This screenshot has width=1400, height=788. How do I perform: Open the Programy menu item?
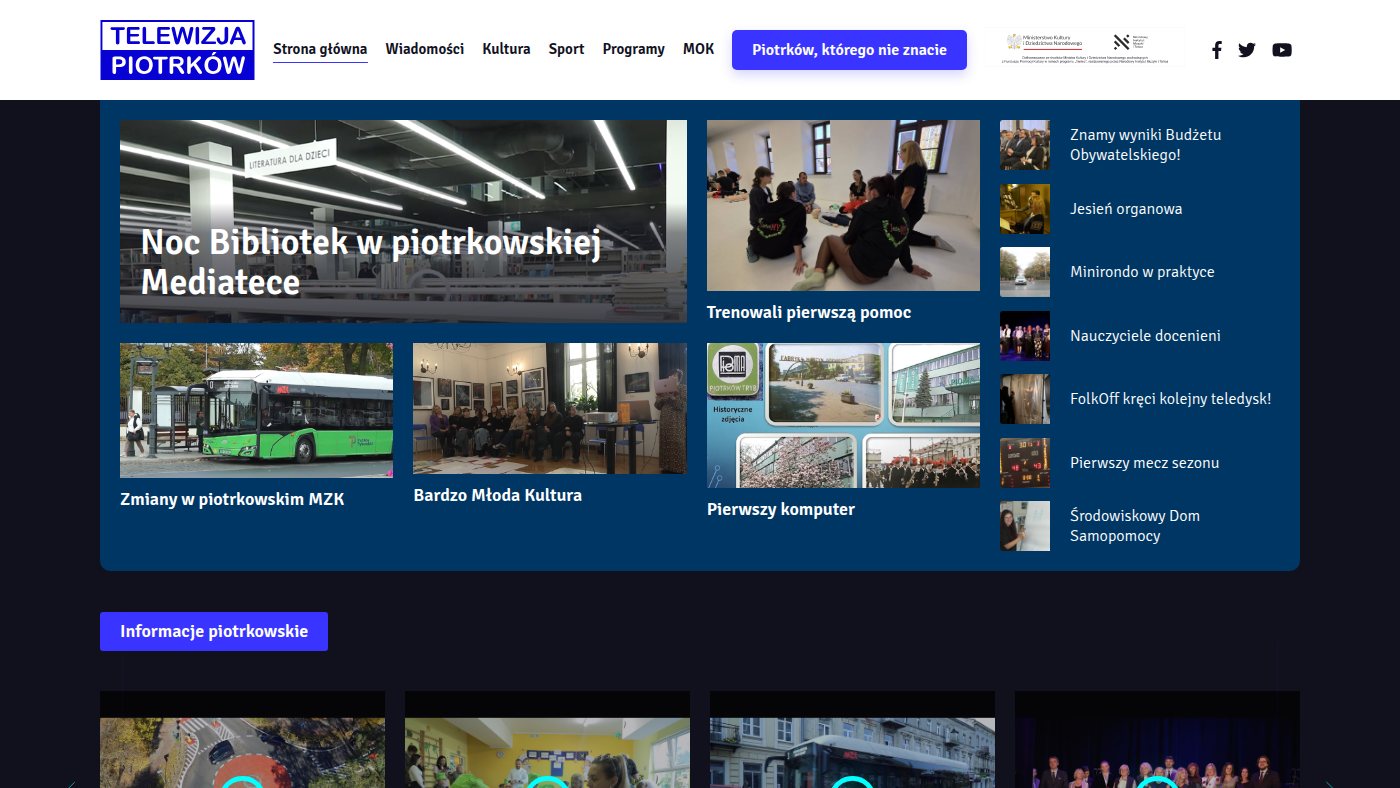[633, 49]
